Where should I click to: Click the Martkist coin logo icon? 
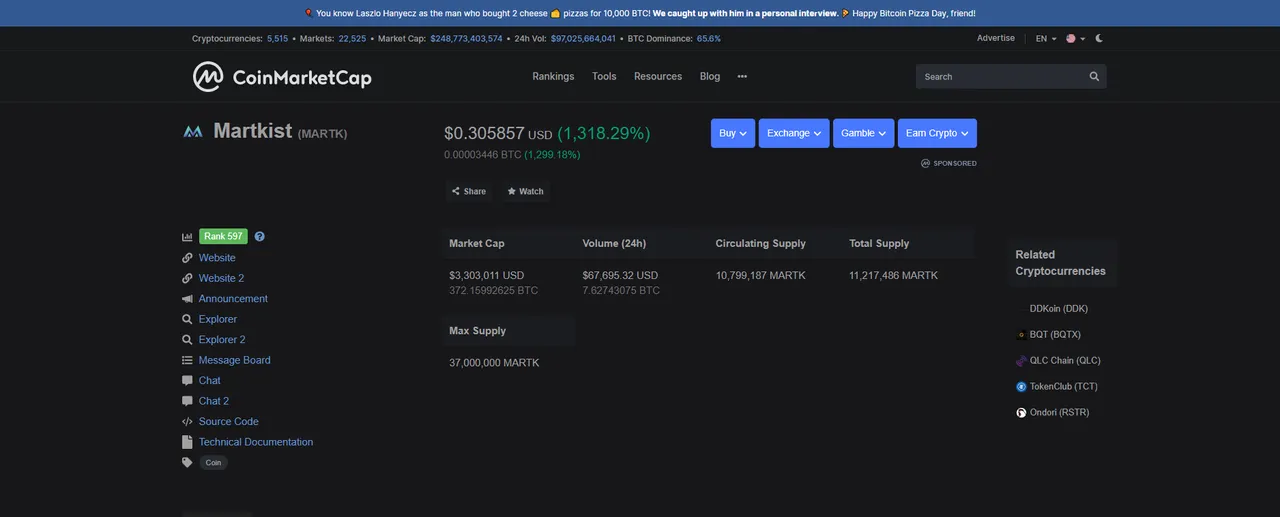click(193, 131)
